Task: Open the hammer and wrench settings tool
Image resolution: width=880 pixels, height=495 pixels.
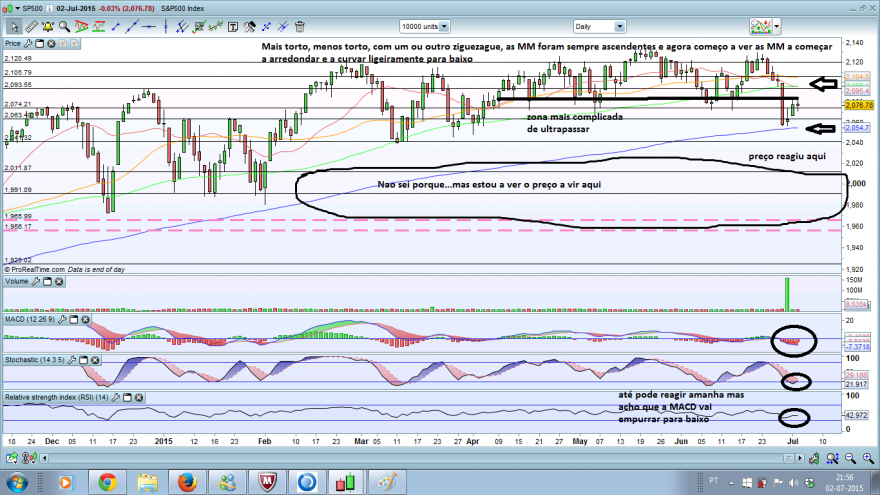Action: tap(249, 26)
